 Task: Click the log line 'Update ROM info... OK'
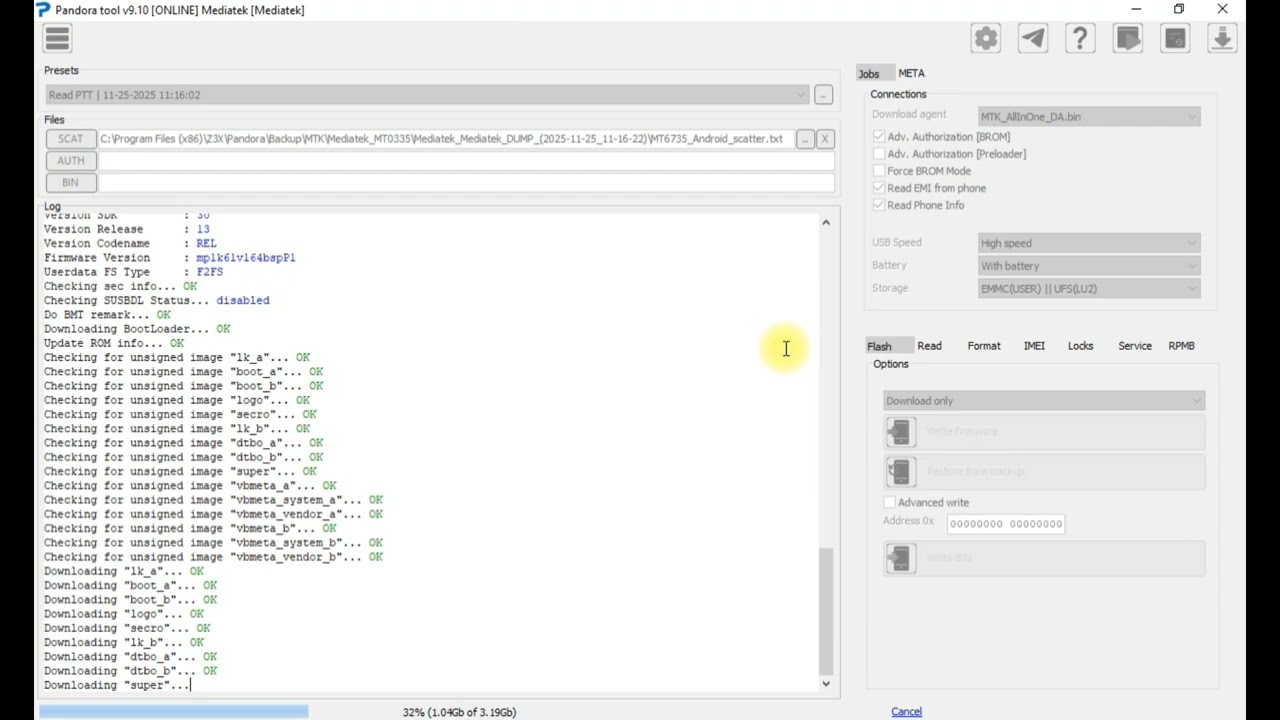tap(113, 343)
